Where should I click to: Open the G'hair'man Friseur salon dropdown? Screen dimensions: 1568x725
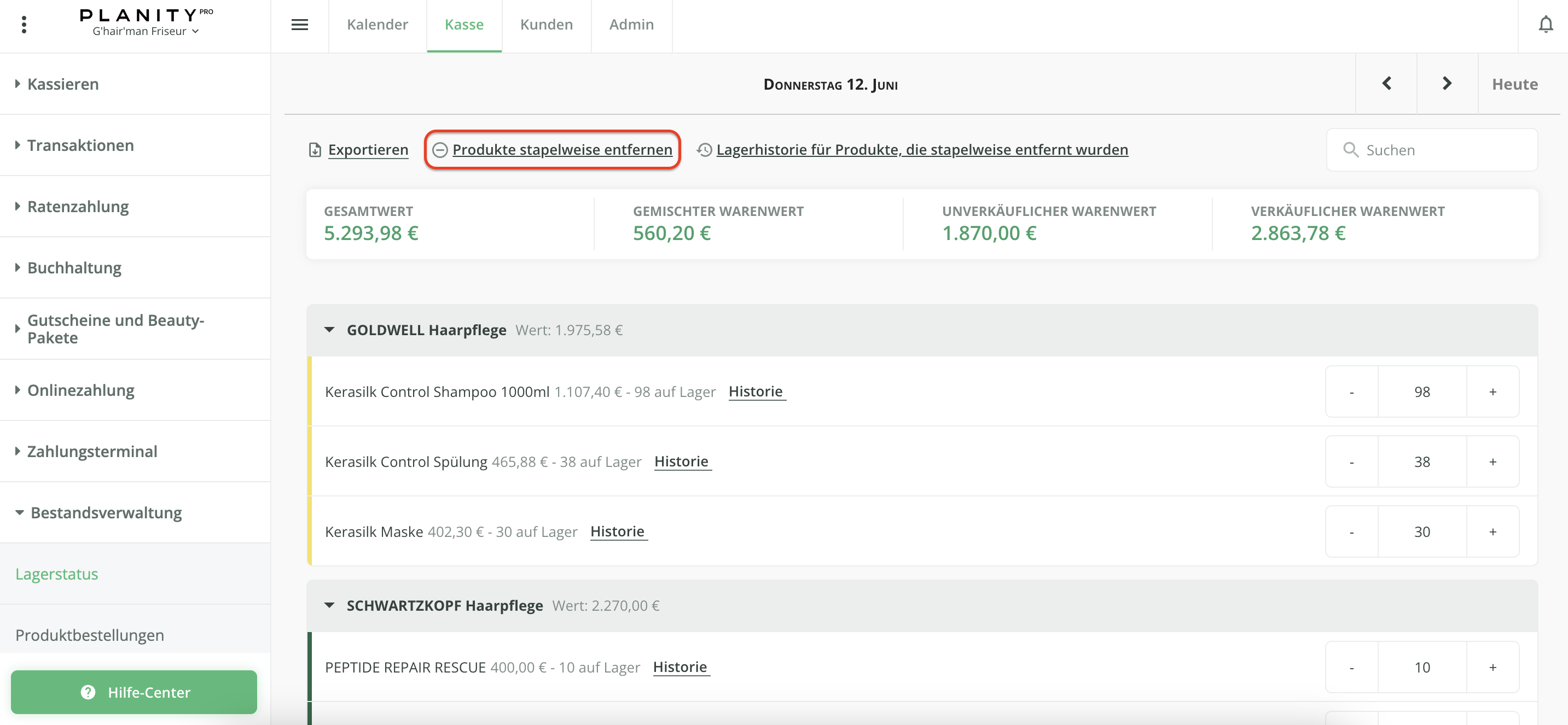(x=146, y=31)
